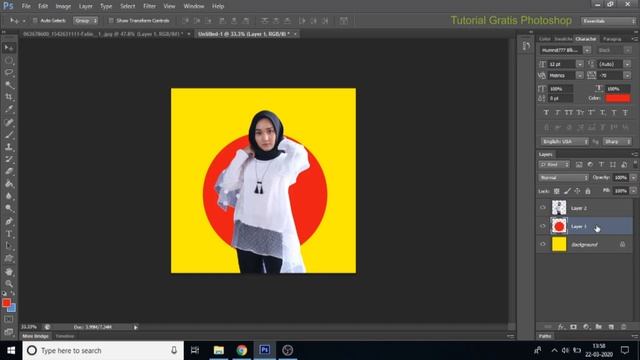This screenshot has height=360, width=640.
Task: Select the Zoom tool
Action: 9,284
